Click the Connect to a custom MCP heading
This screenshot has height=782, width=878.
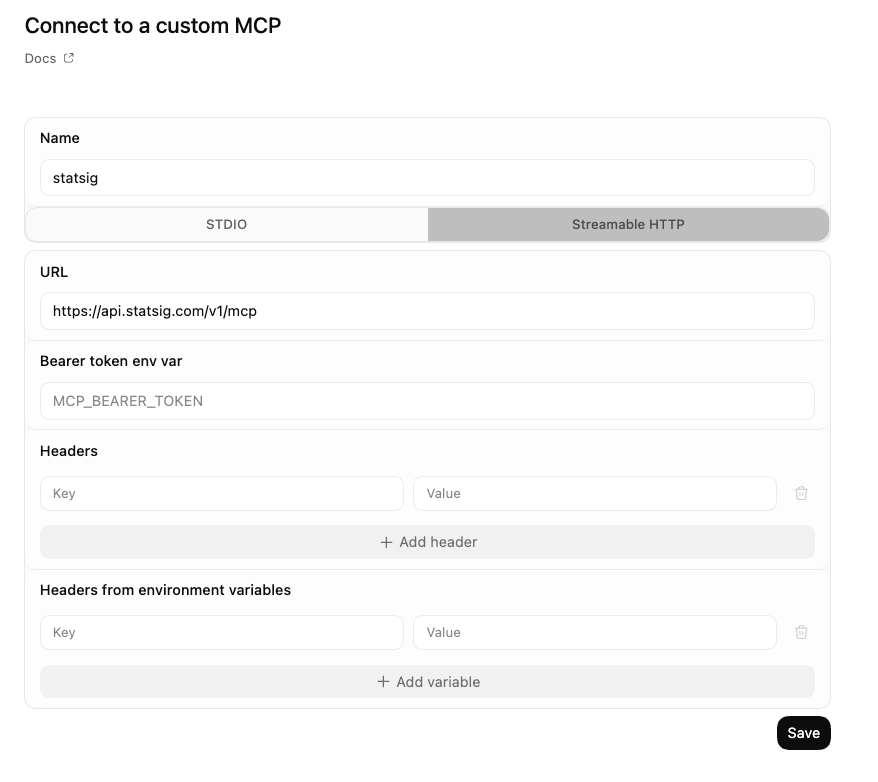point(152,25)
